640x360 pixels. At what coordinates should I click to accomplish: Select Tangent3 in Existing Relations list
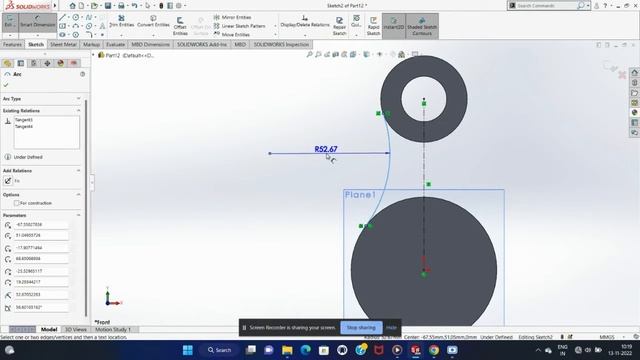[24, 120]
